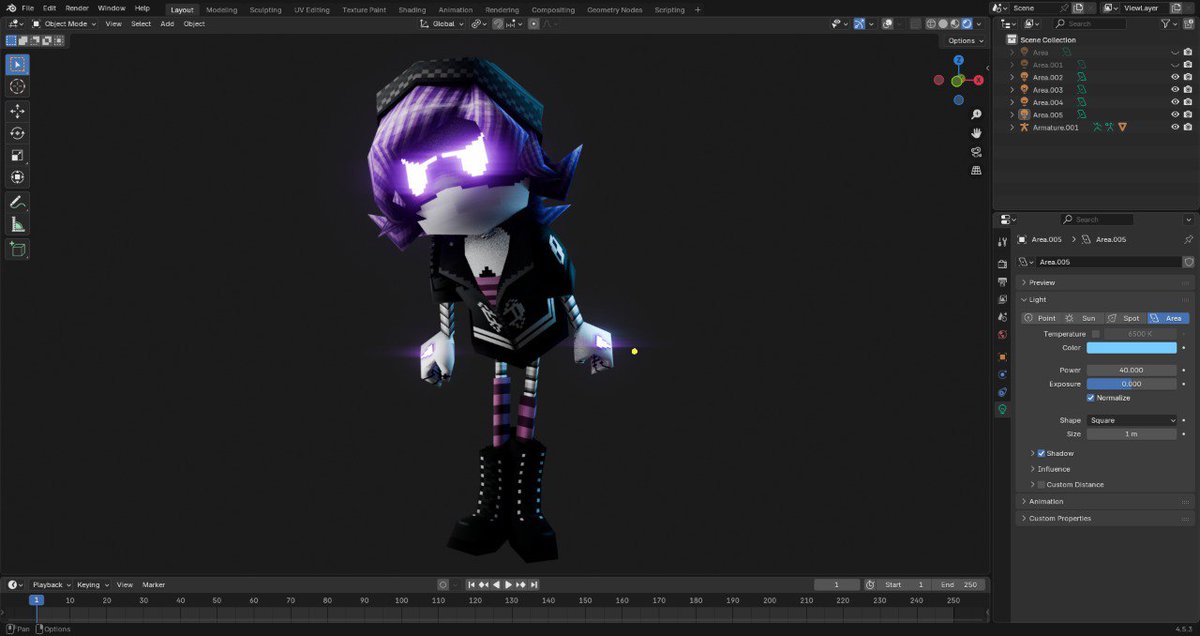Image resolution: width=1200 pixels, height=636 pixels.
Task: Expand the Influence subpanel
Action: click(x=1054, y=469)
